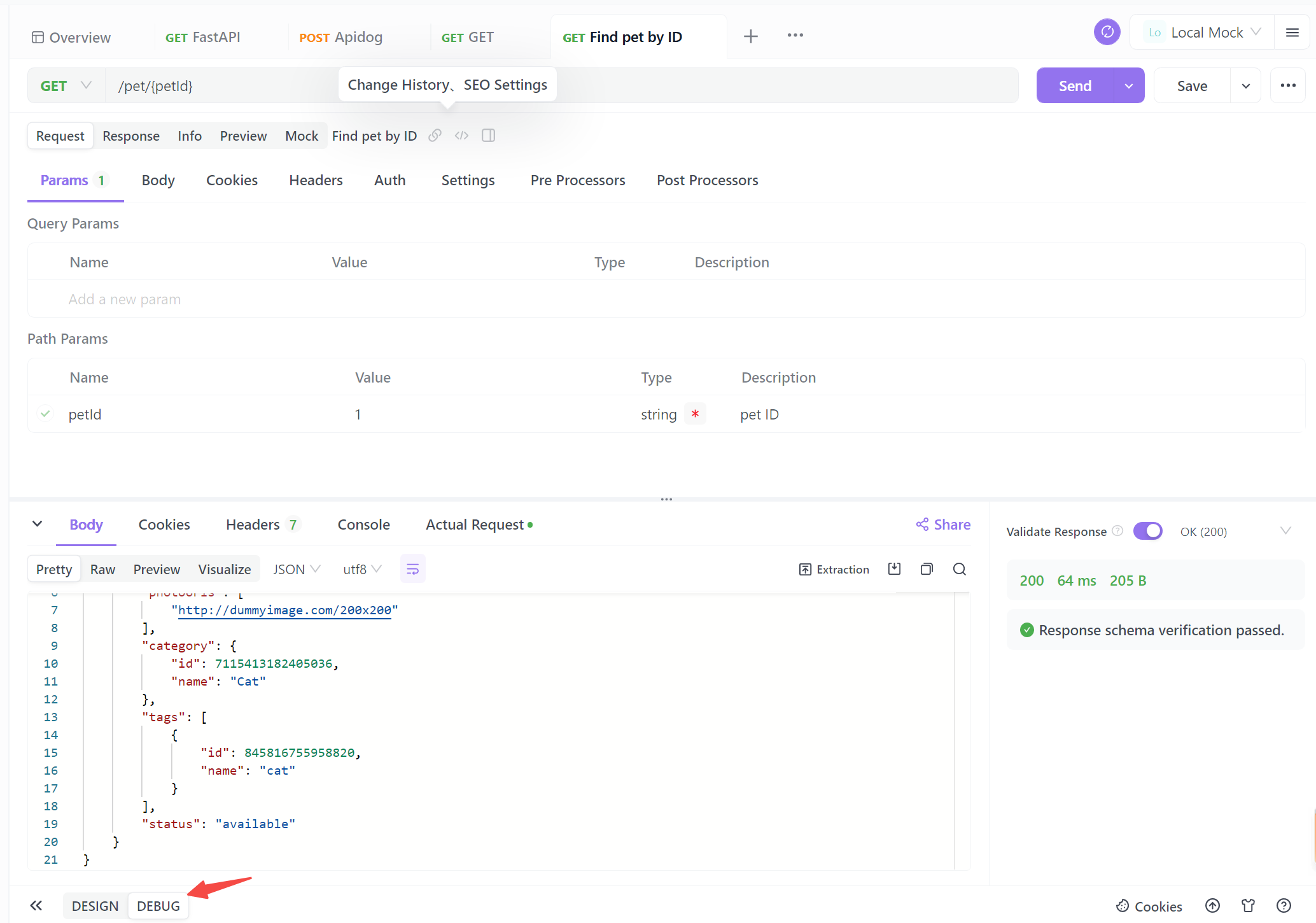Open the help question mark icon

(x=1284, y=906)
